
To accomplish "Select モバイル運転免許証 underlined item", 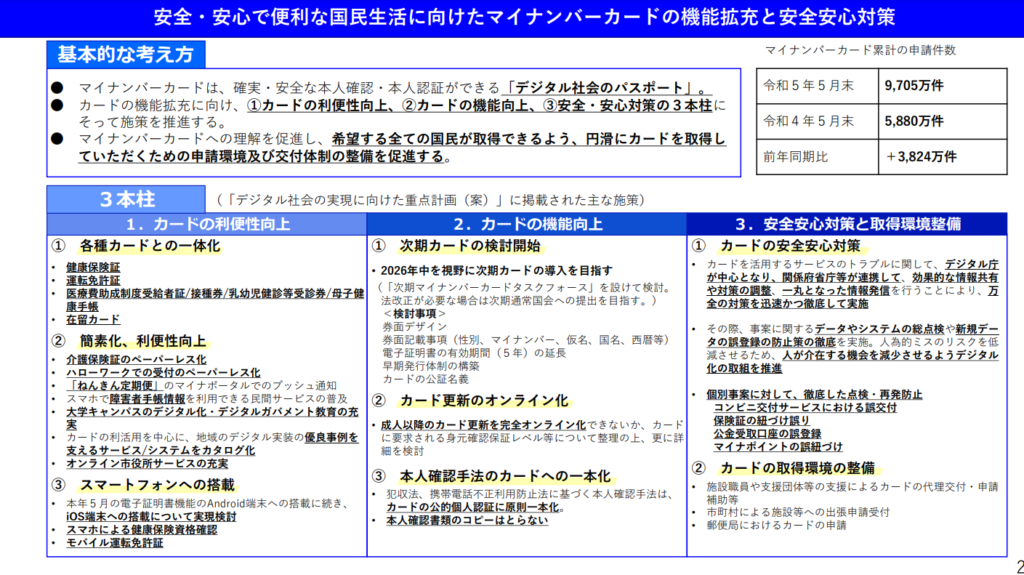I will tap(114, 542).
